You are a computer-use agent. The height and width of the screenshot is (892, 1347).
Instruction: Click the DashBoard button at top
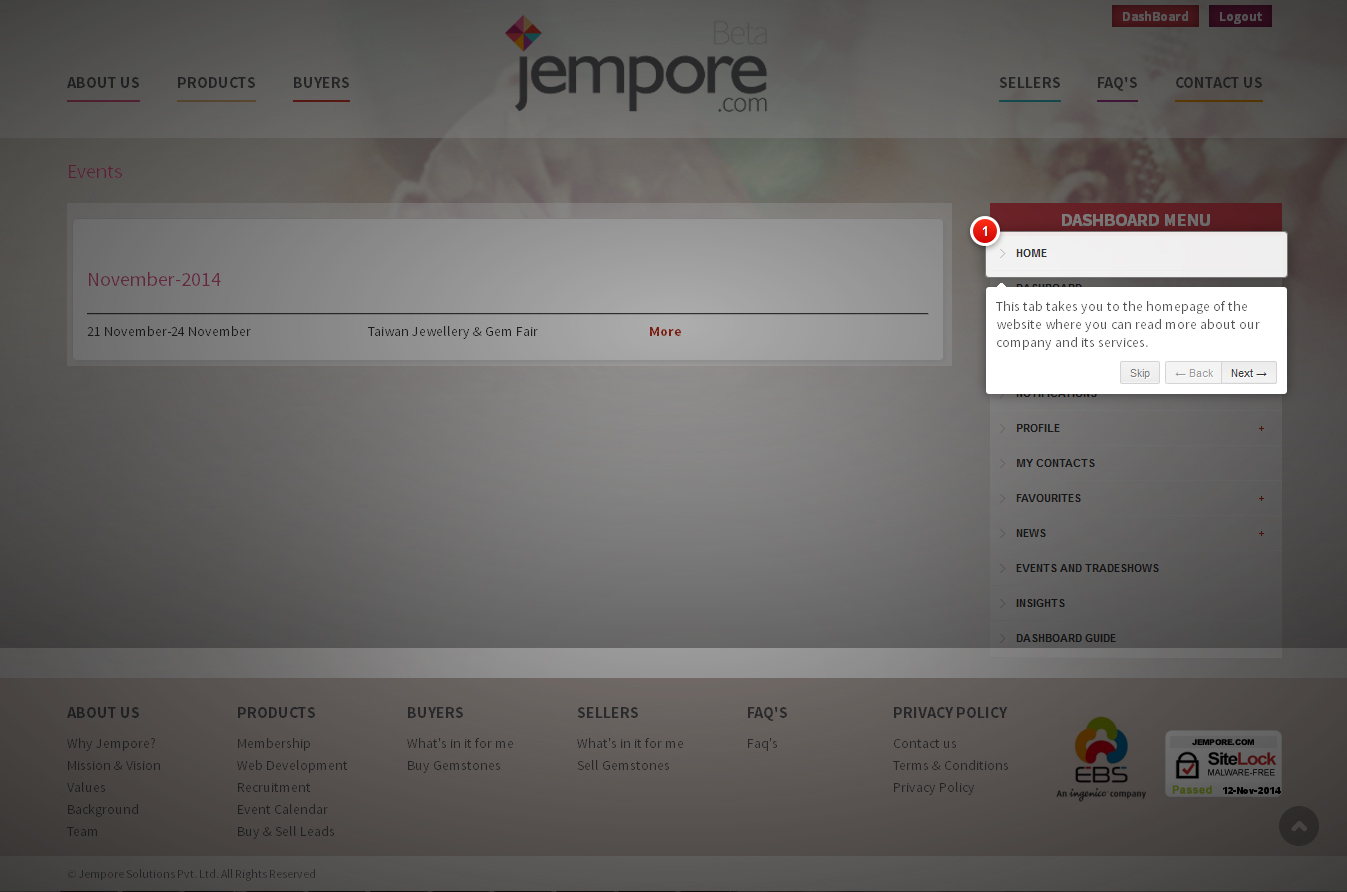click(x=1155, y=16)
